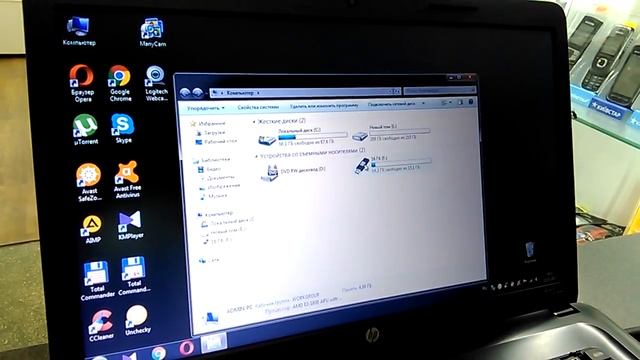Viewport: 640px width, 360px height.
Task: Click Свойства системы in the toolbar
Action: [x=258, y=107]
